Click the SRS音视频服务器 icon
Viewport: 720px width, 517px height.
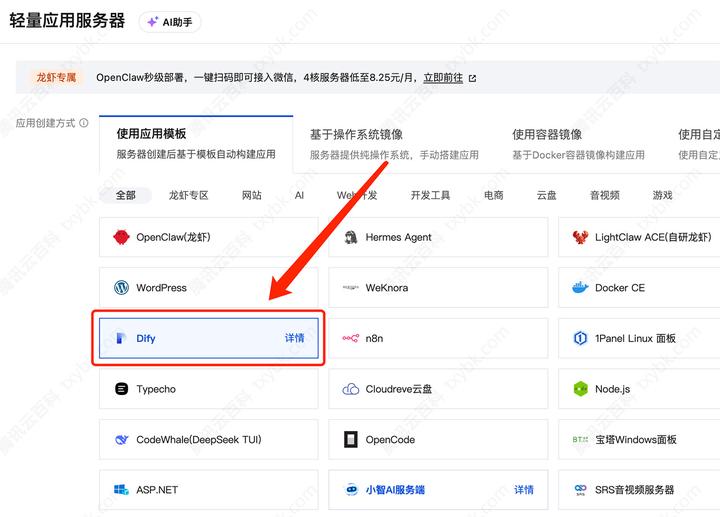click(580, 489)
